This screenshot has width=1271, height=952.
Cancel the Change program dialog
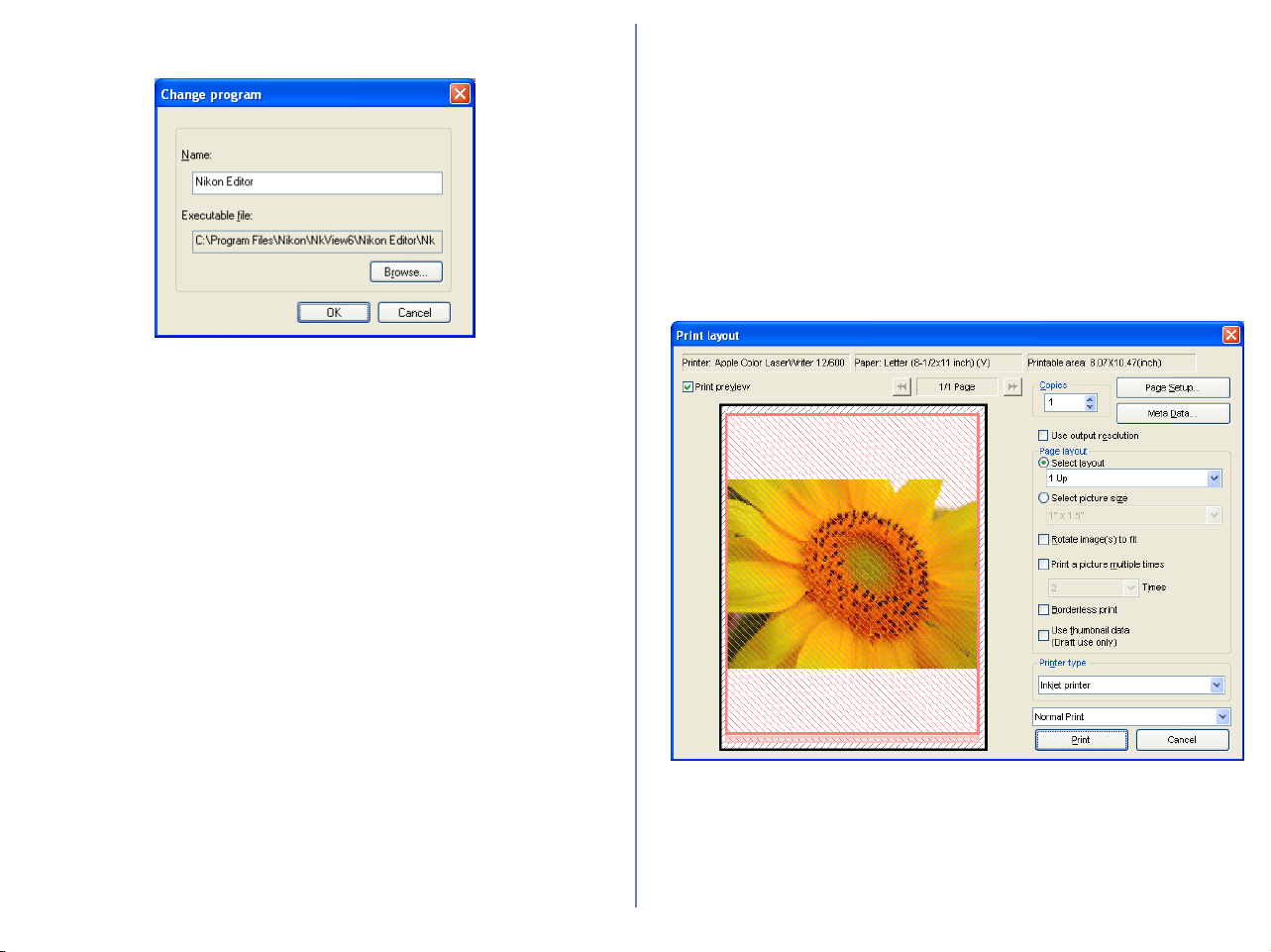[x=414, y=313]
